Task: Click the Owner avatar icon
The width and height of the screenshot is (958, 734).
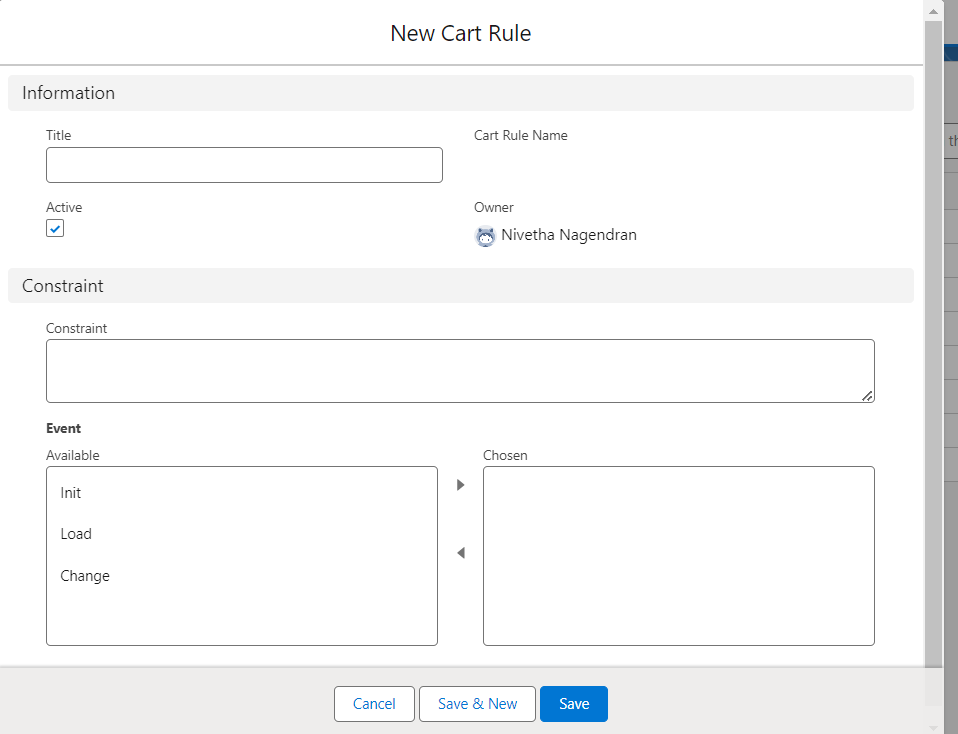Action: (x=485, y=236)
